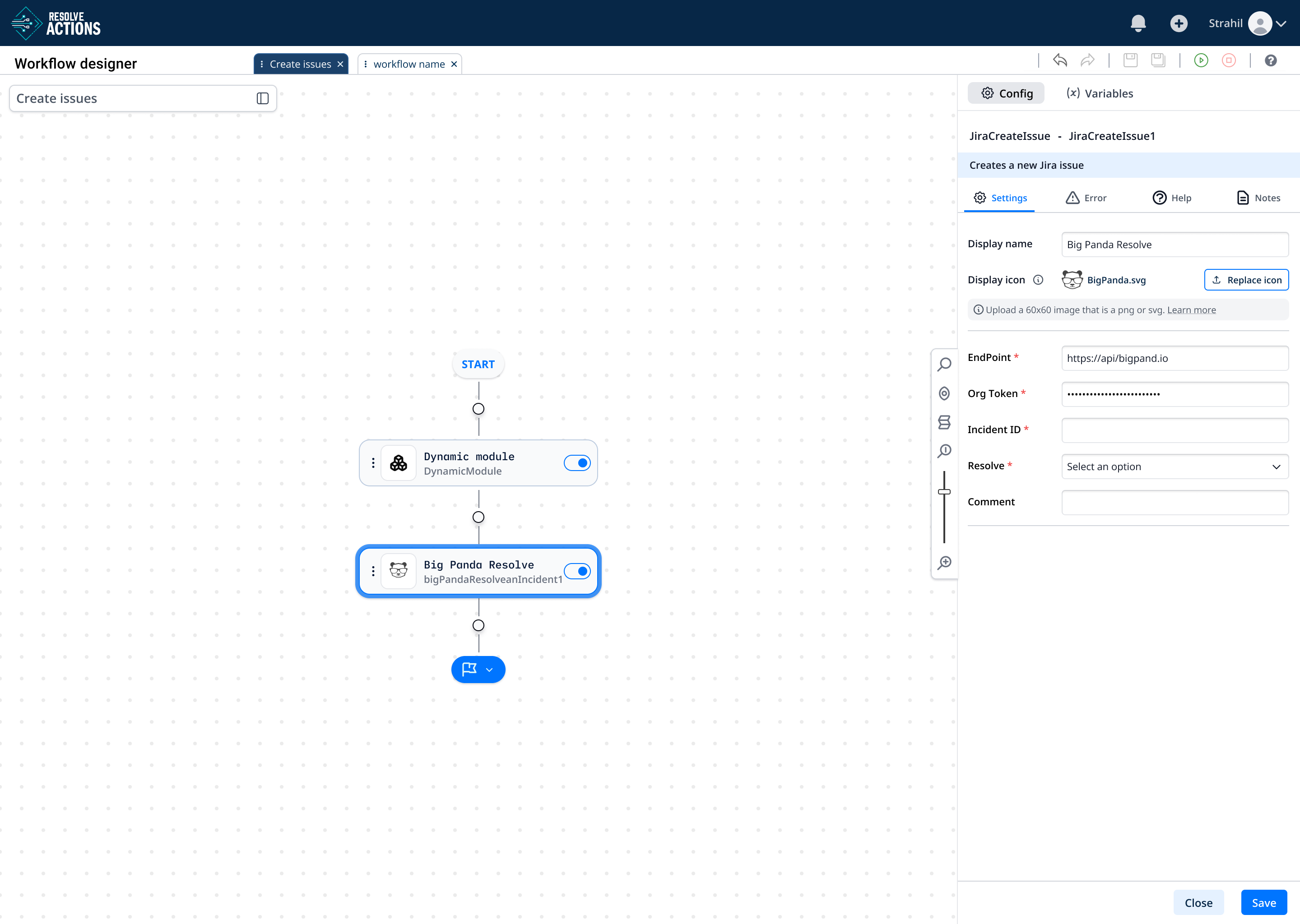1300x924 pixels.
Task: Turn off the Big Panda Resolve toggle
Action: pyautogui.click(x=576, y=571)
